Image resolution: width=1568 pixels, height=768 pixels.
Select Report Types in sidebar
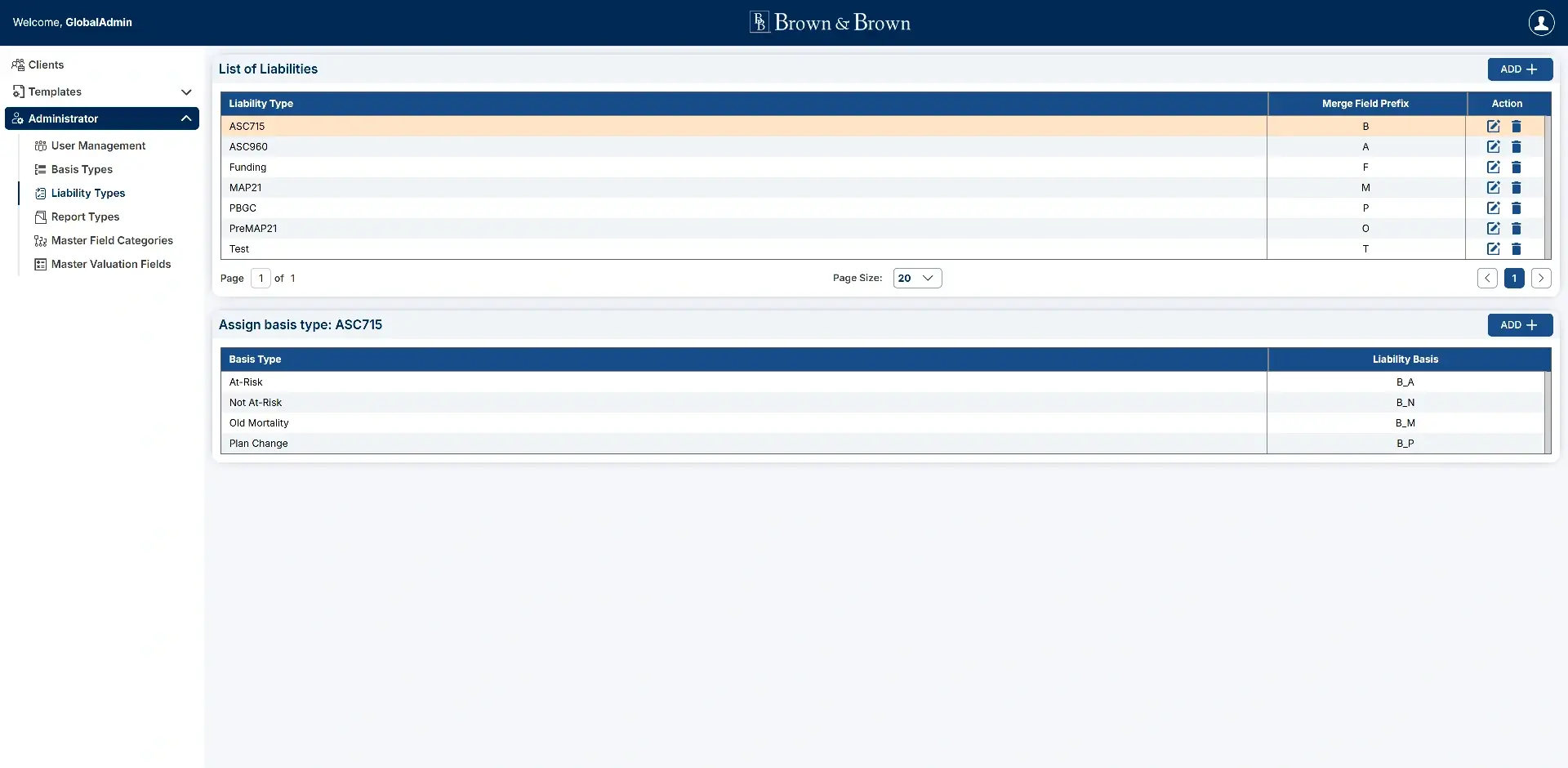coord(86,217)
